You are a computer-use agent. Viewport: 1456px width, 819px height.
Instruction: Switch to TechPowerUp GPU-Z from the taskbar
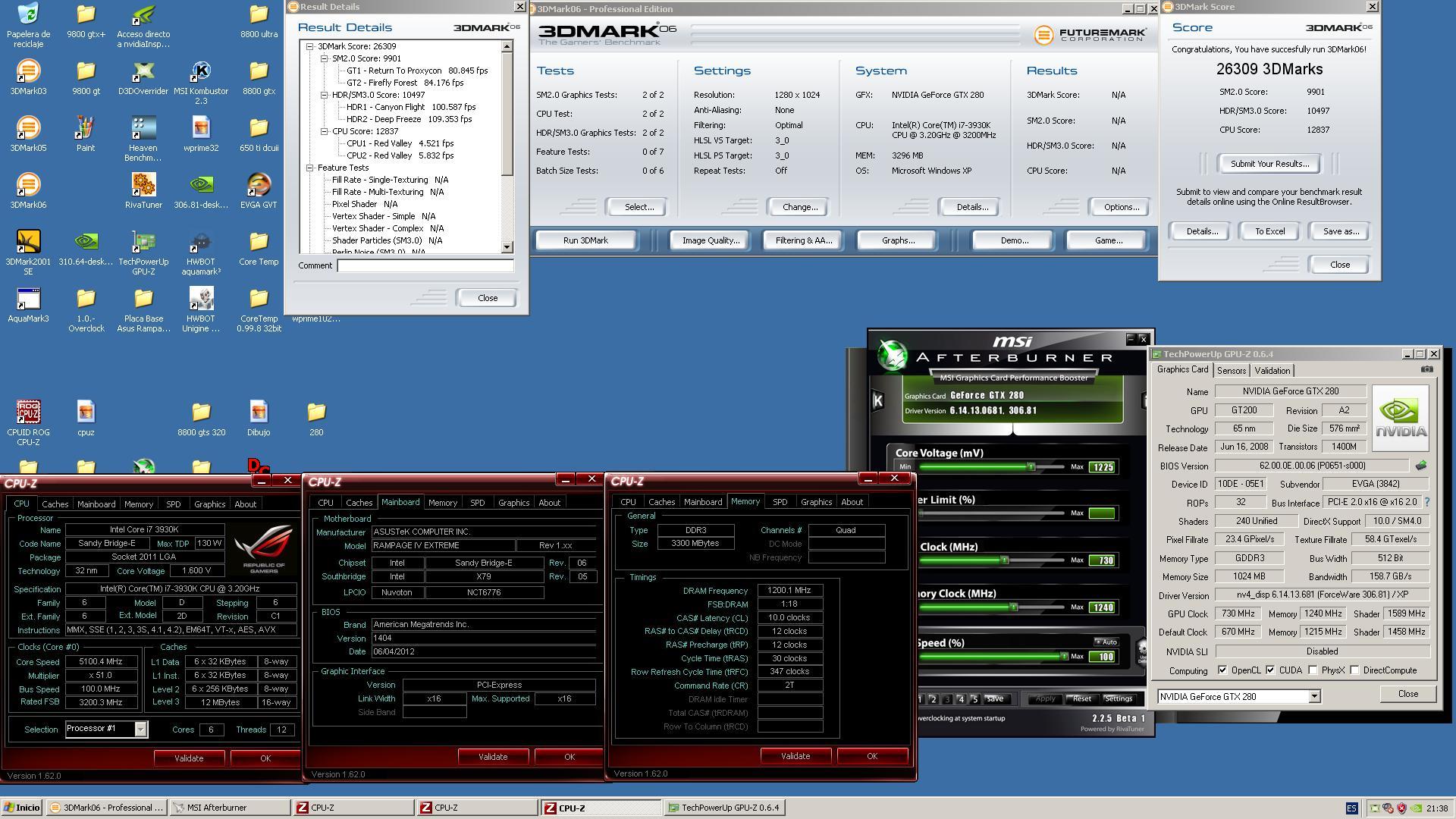click(724, 808)
